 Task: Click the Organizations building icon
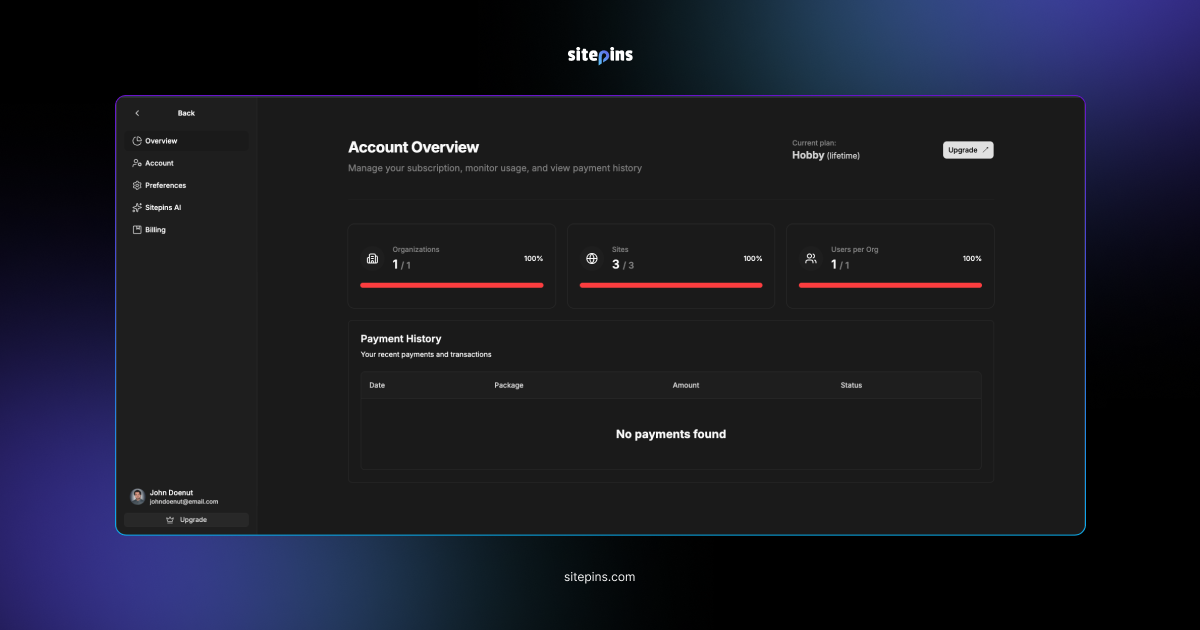[x=372, y=259]
